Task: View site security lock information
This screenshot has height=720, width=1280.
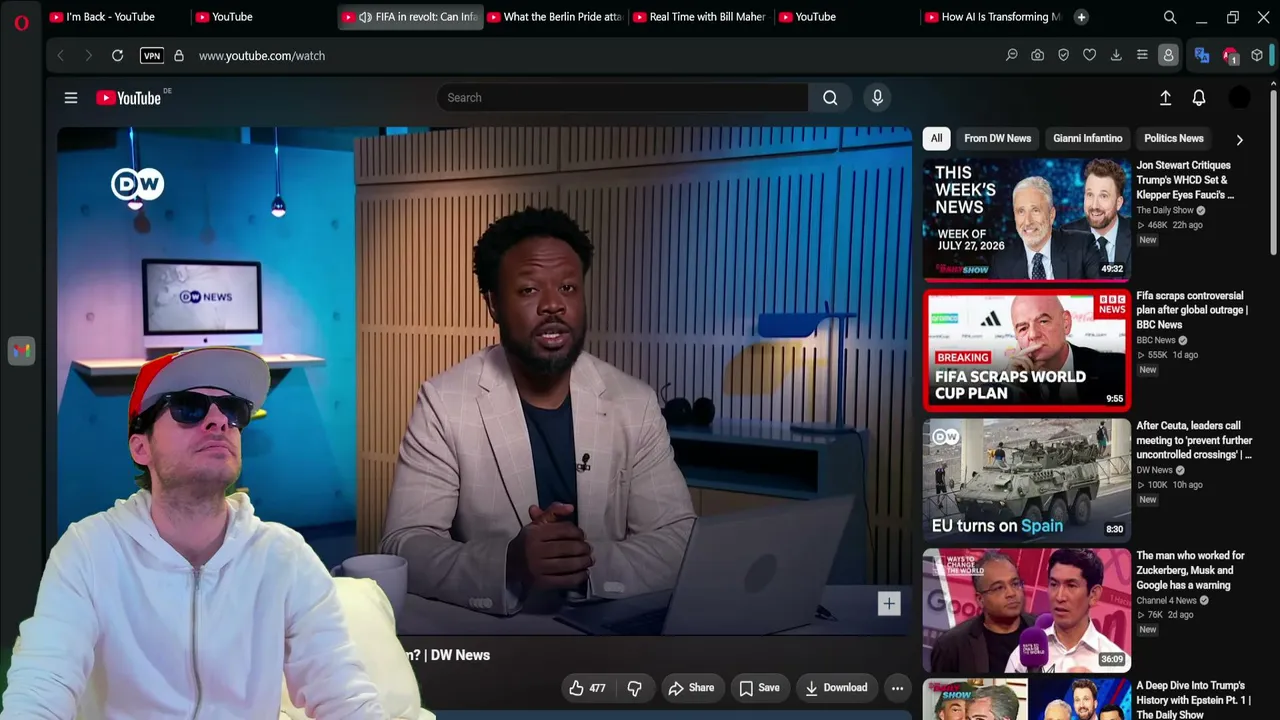Action: point(179,56)
